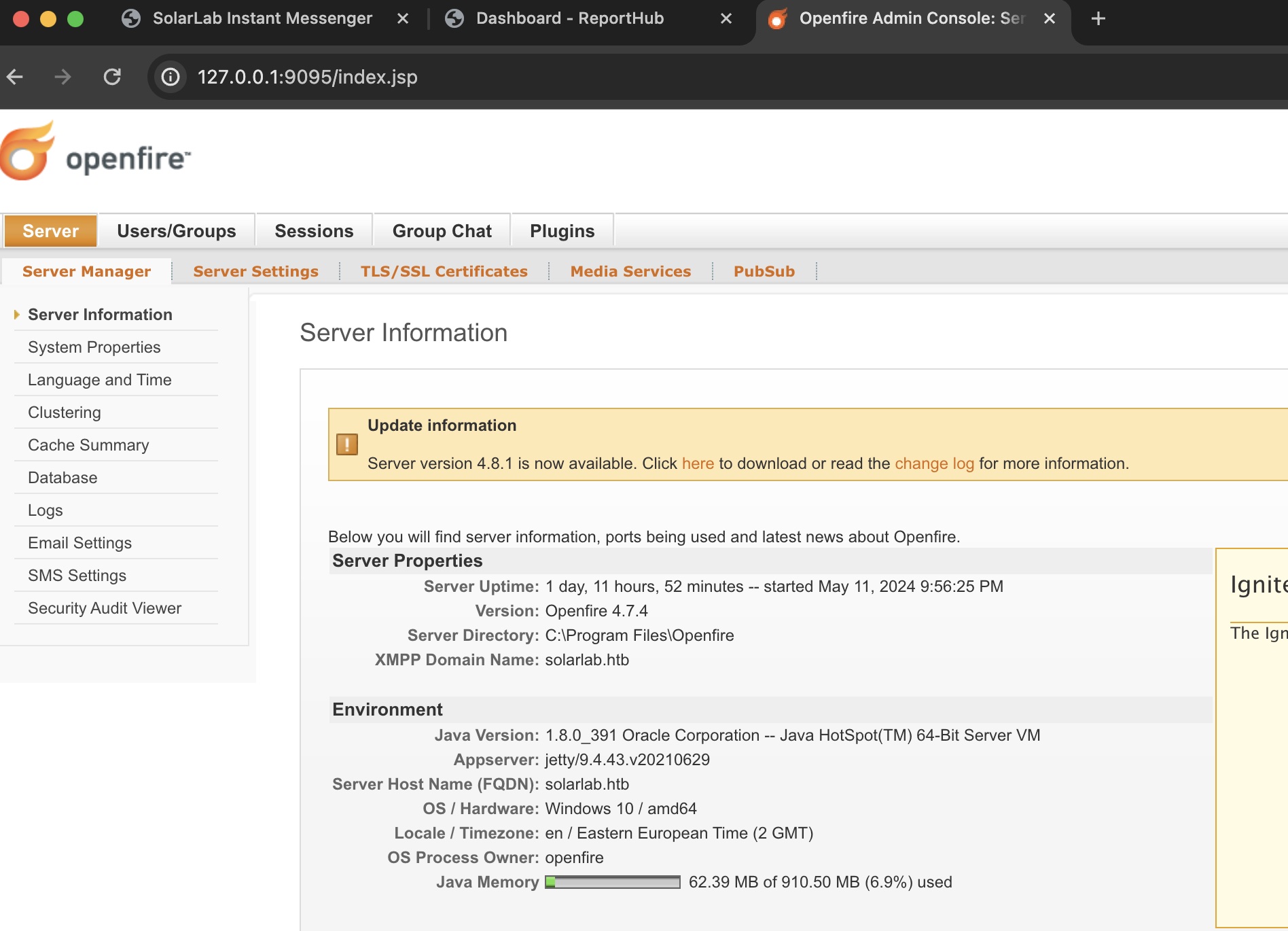Click the Java Memory usage bar
The image size is (1288, 931).
pyautogui.click(x=613, y=882)
